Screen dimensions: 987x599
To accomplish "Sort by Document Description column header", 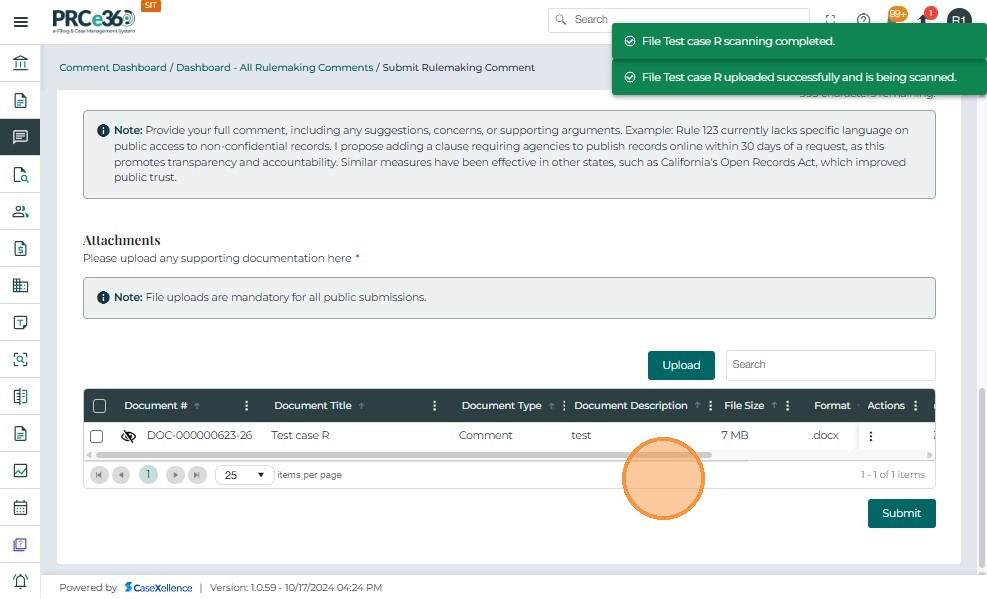I will pos(631,406).
